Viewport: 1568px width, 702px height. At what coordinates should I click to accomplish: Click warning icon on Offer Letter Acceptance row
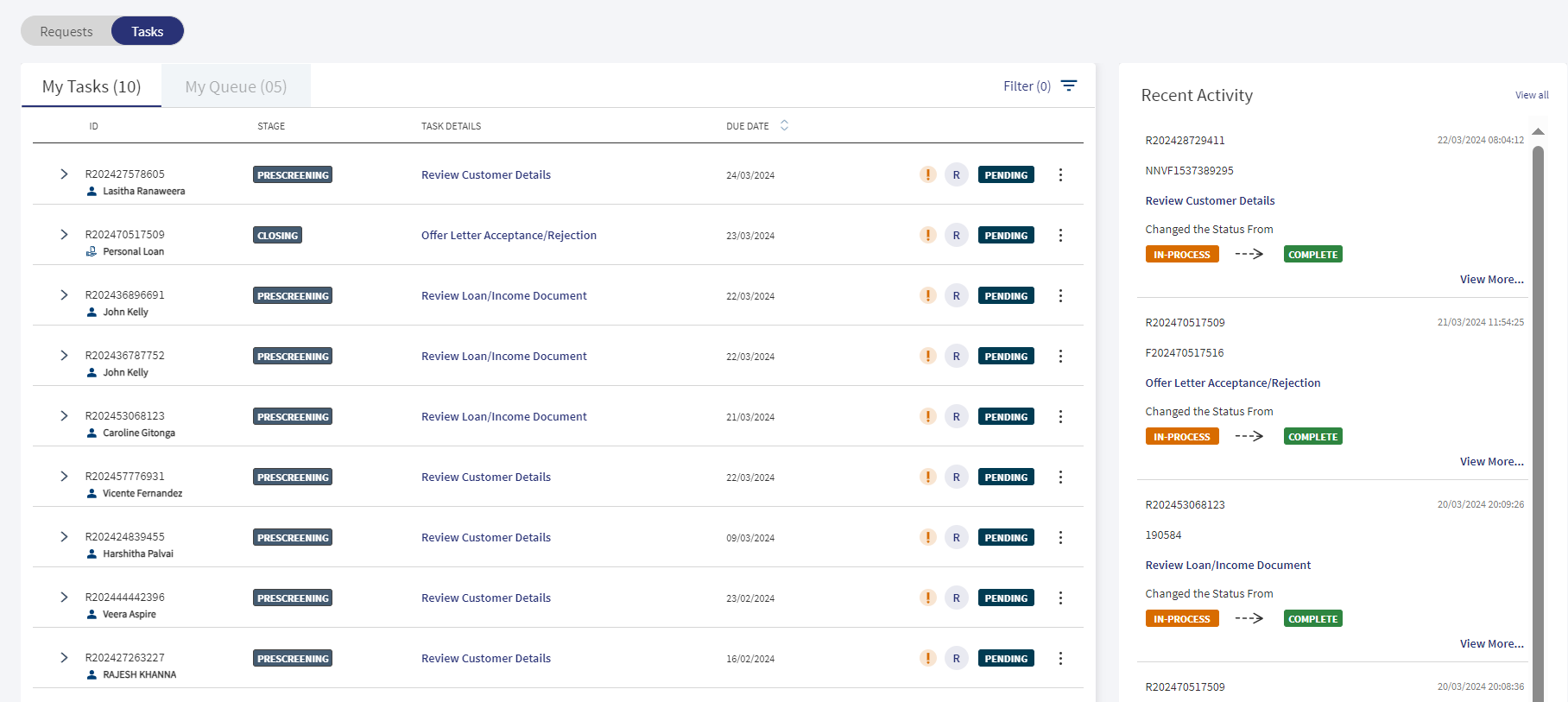(x=928, y=235)
